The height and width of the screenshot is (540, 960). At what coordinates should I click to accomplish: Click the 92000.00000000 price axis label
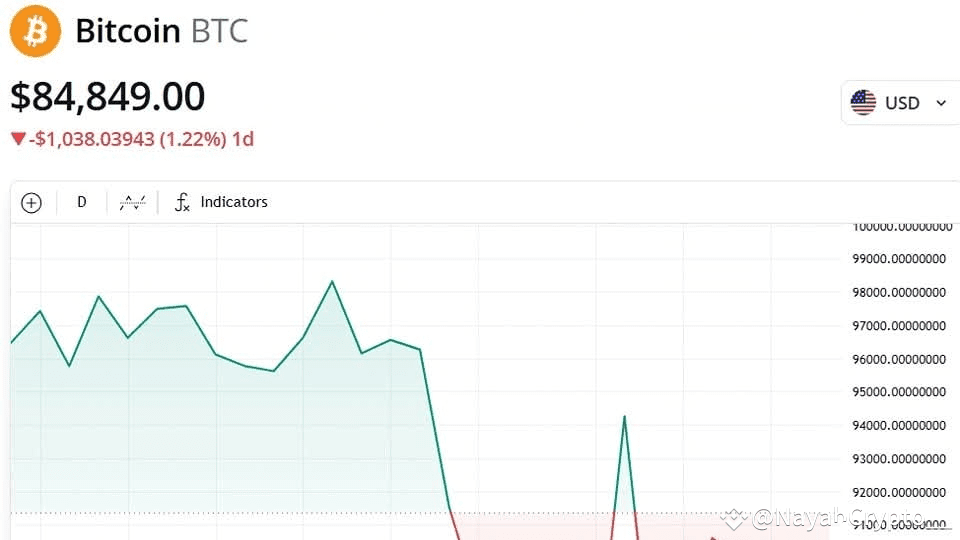click(899, 492)
